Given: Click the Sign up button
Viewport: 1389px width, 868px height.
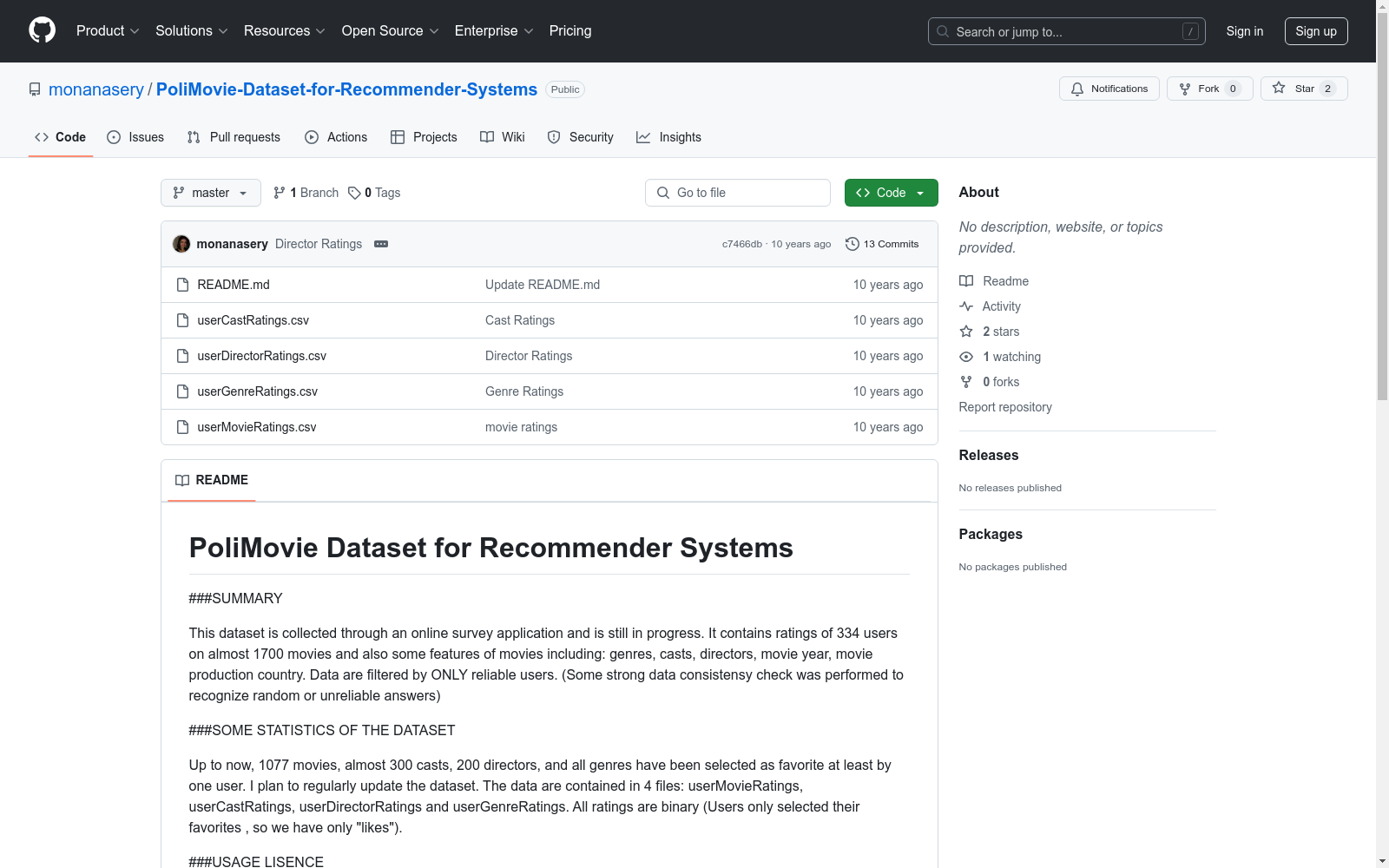Looking at the screenshot, I should tap(1316, 31).
